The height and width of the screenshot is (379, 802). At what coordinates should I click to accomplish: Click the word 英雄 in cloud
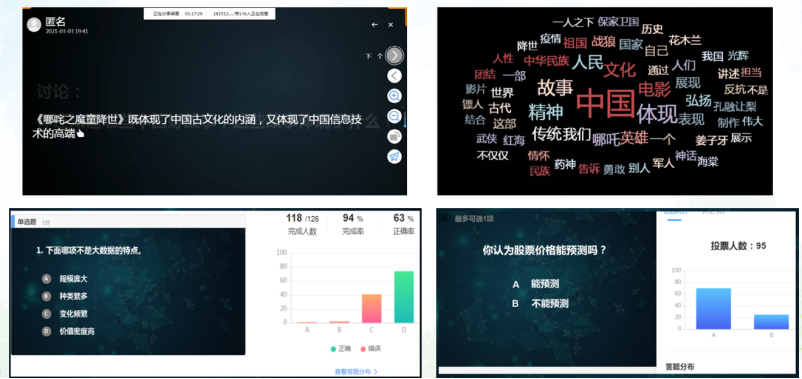tap(634, 138)
